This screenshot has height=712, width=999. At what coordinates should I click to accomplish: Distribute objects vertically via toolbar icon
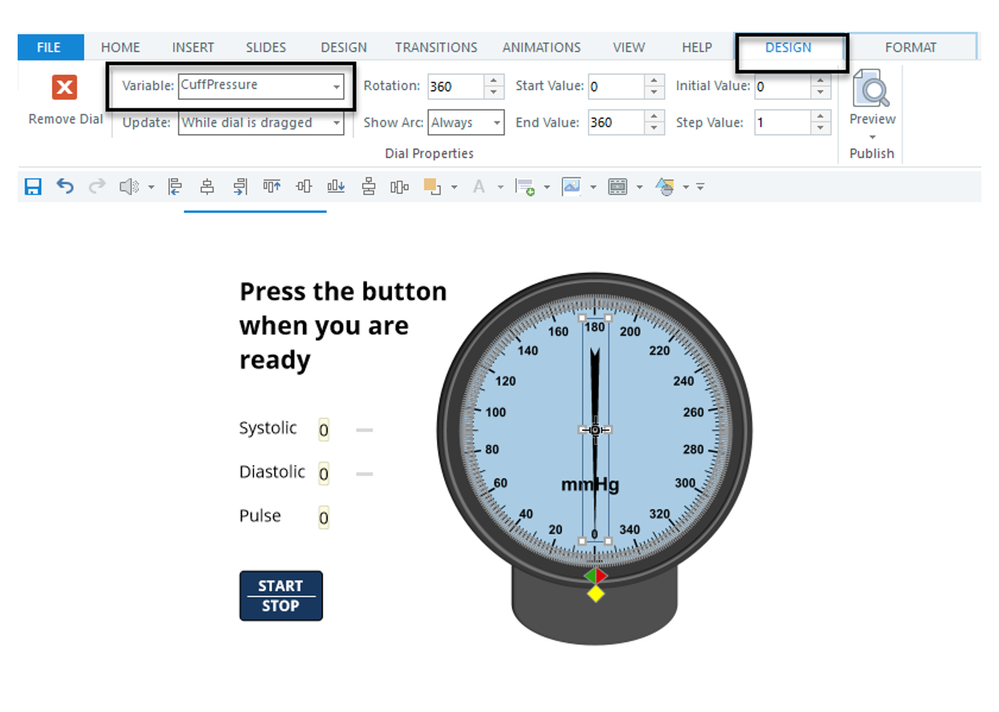pos(369,187)
